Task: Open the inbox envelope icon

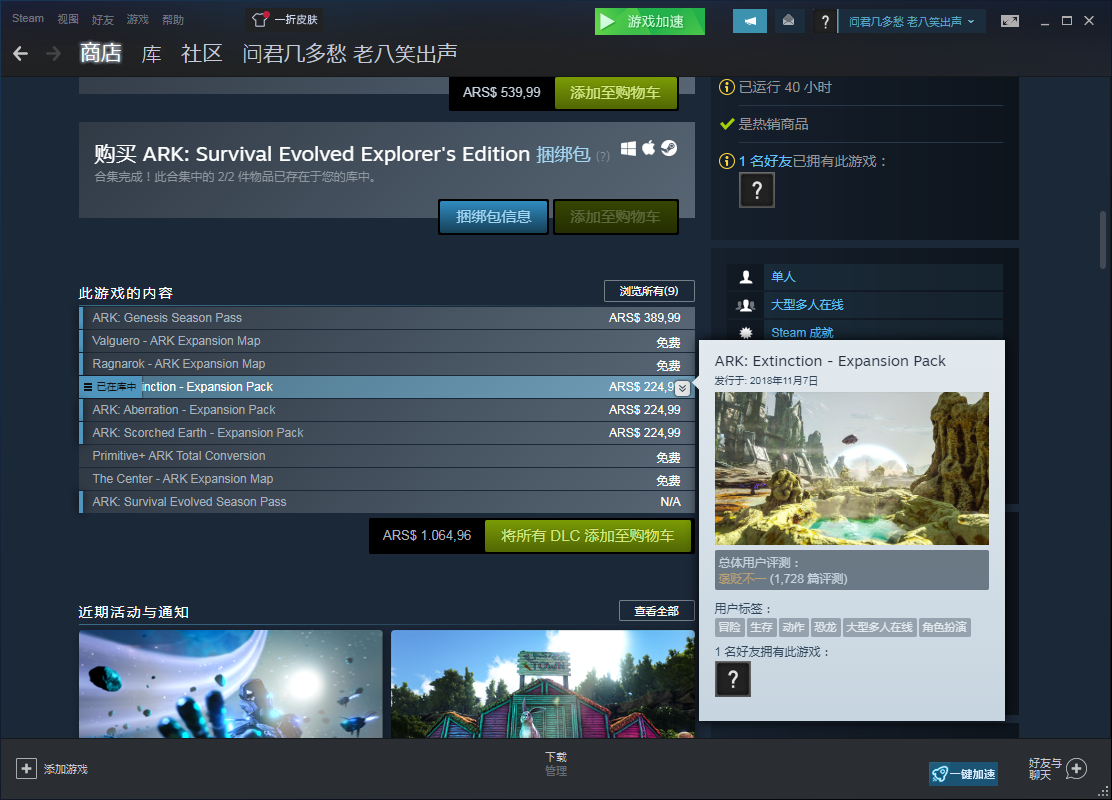Action: pos(788,21)
